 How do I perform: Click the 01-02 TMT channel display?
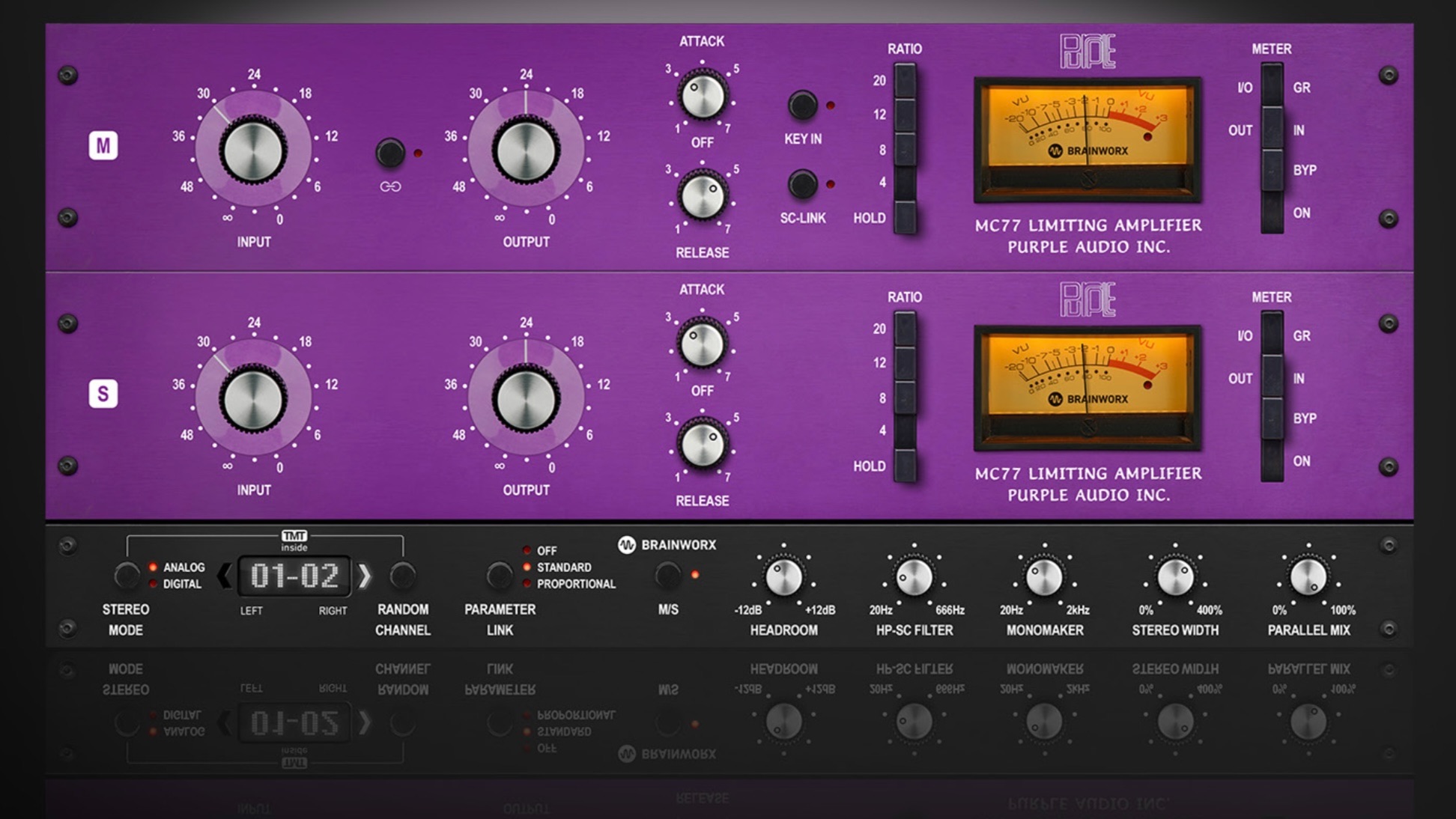(294, 576)
